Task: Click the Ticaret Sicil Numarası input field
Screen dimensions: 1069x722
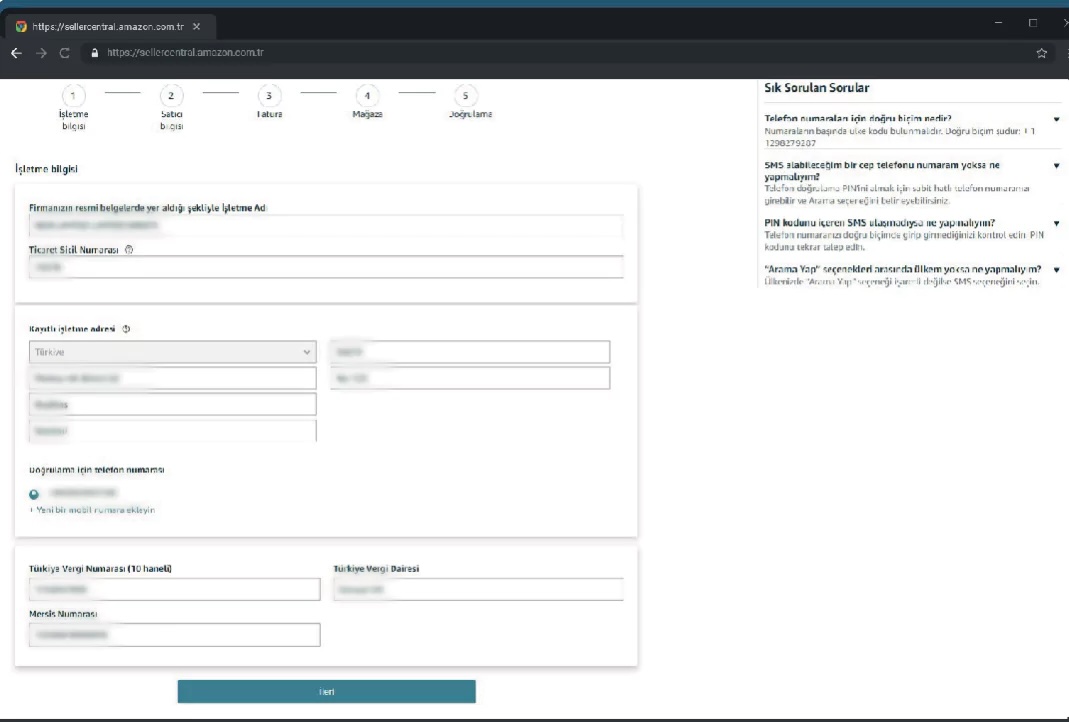Action: [326, 267]
